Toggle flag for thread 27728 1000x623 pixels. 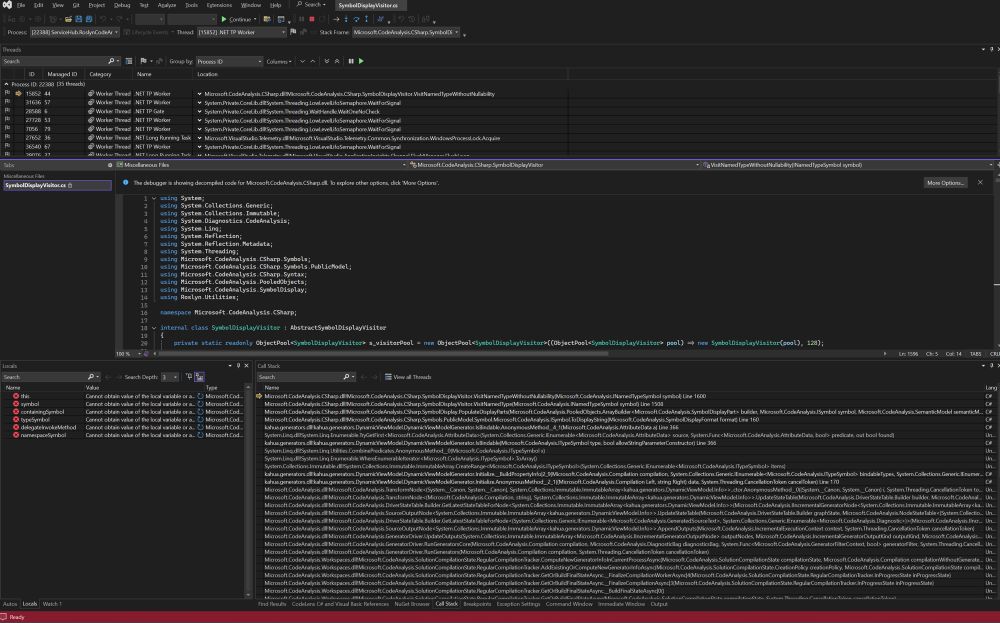tap(7, 120)
